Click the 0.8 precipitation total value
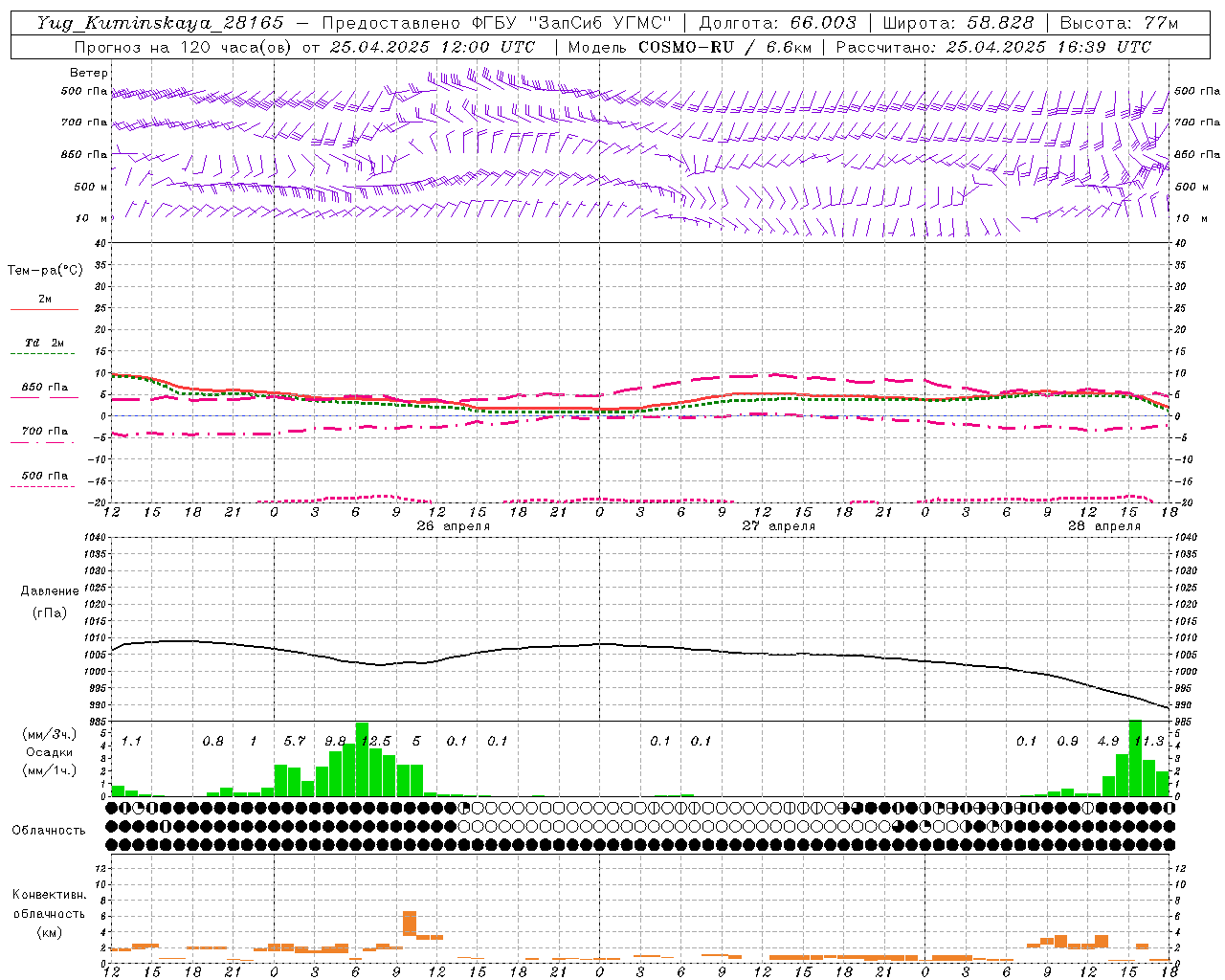Viewport: 1225px width, 980px height. tap(213, 741)
